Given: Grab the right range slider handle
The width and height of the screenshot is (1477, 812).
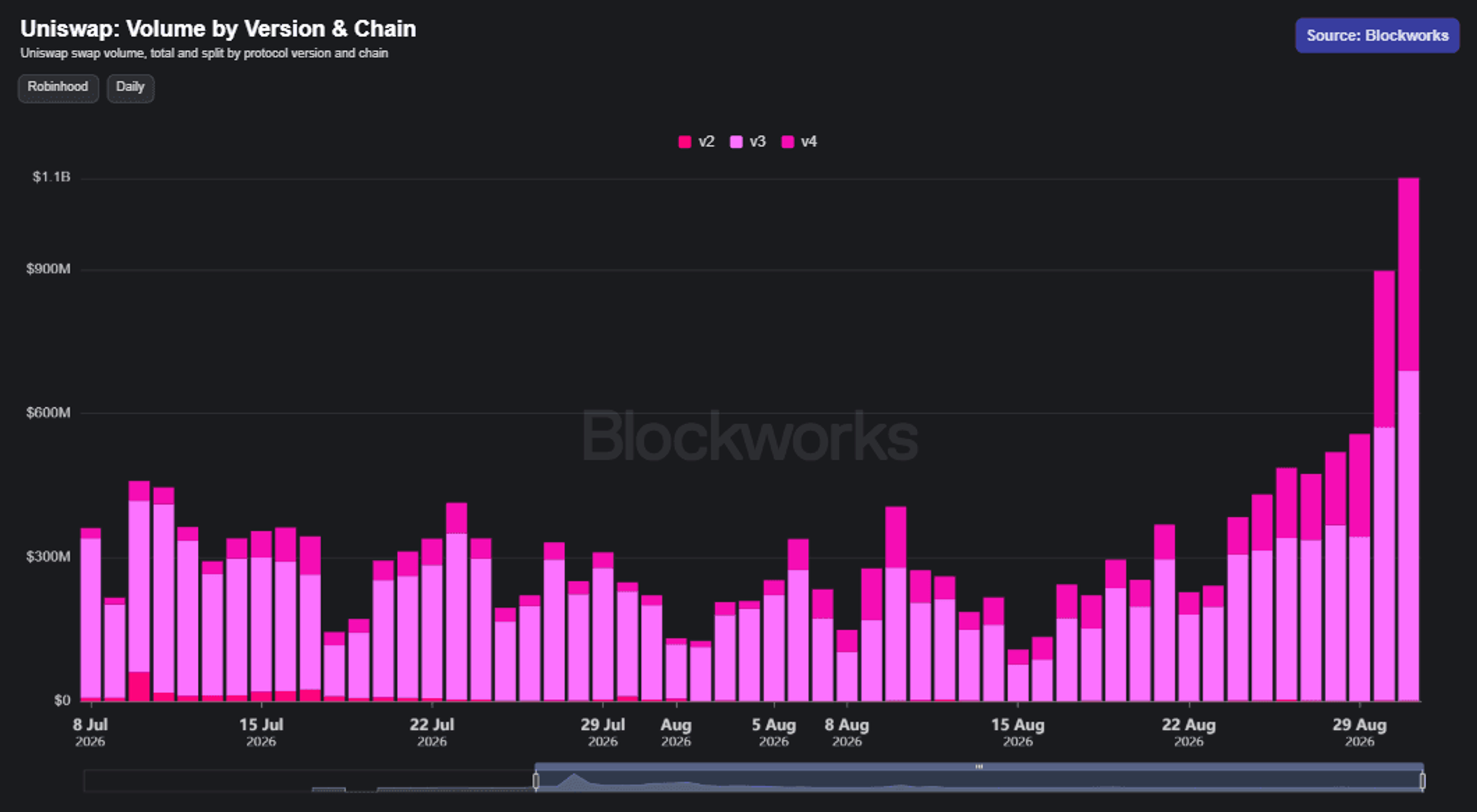Looking at the screenshot, I should coord(1422,781).
